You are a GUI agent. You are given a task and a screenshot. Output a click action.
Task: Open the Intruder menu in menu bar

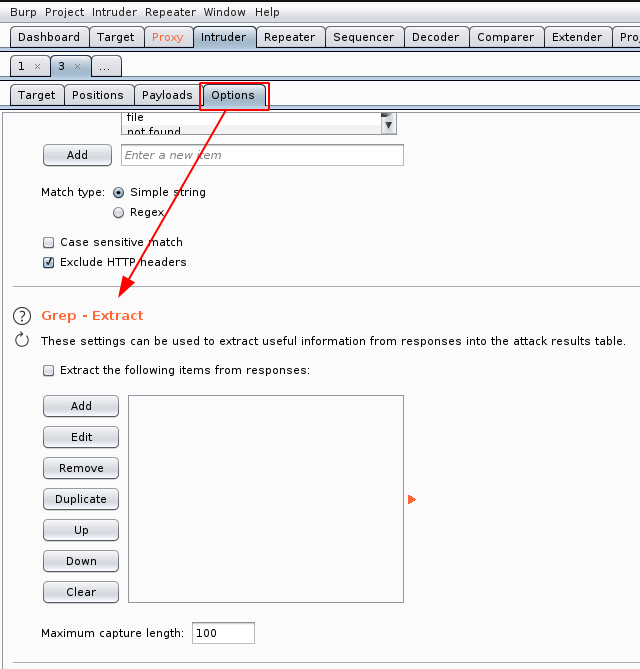click(114, 12)
